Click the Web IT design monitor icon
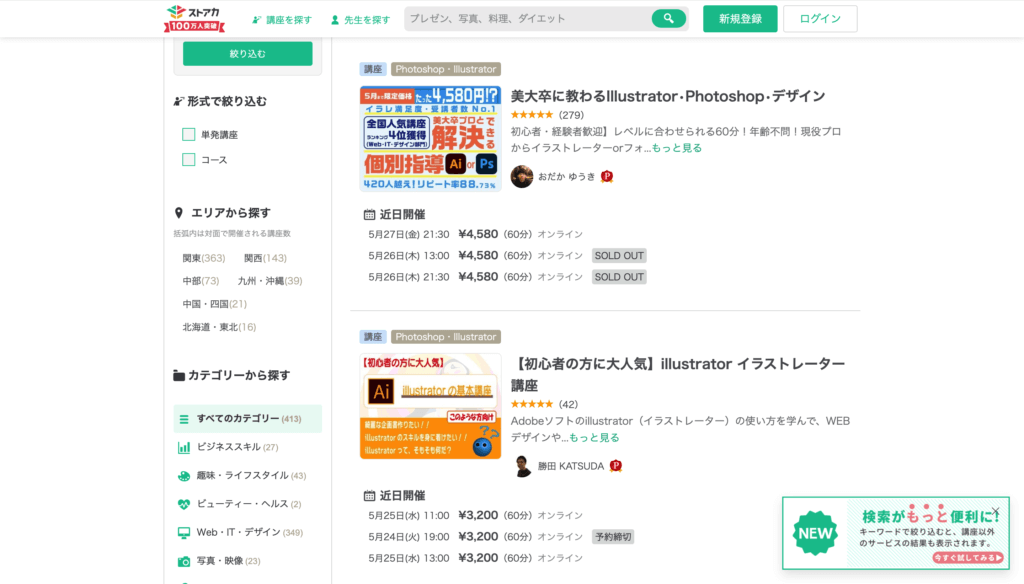The width and height of the screenshot is (1024, 584). 184,532
